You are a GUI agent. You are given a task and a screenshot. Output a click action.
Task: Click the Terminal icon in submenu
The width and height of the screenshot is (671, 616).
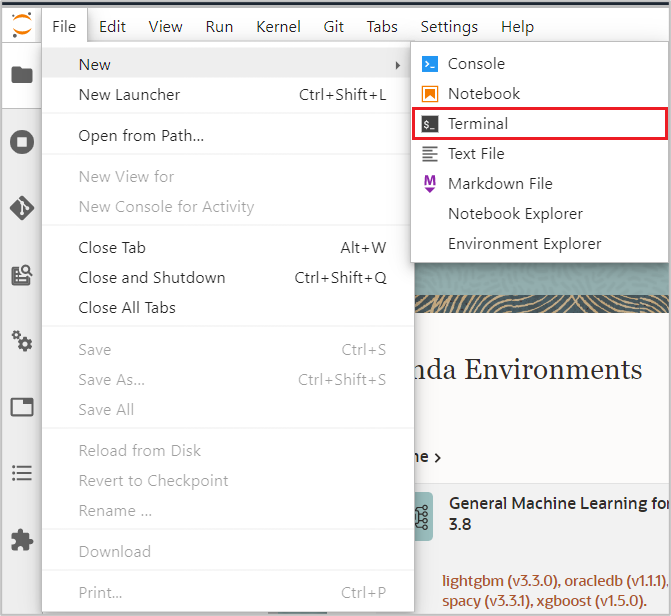430,124
